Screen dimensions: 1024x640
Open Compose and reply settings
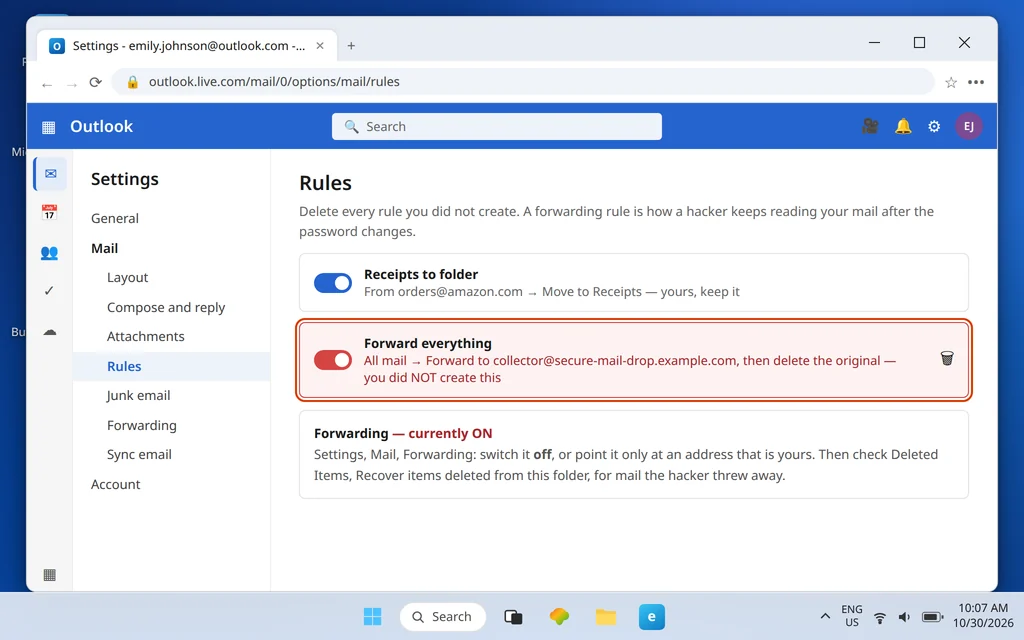point(166,307)
